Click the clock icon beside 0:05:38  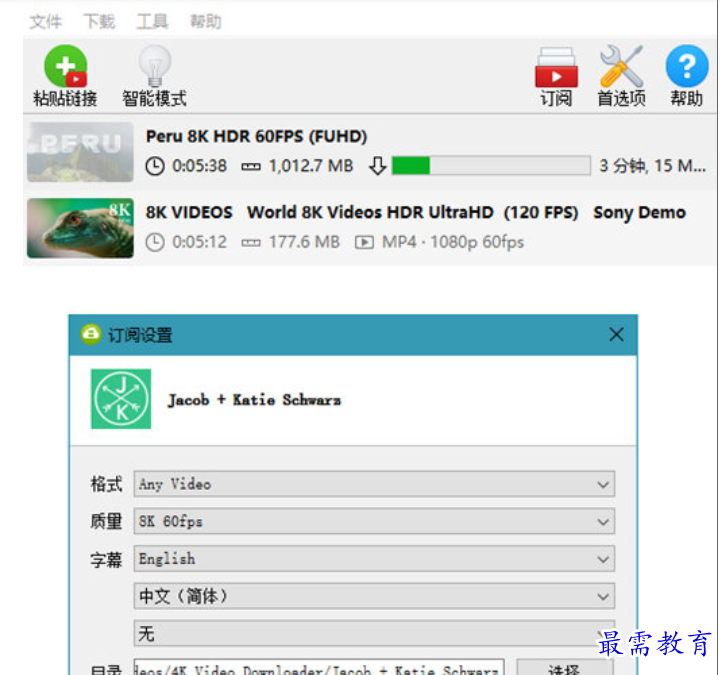coord(155,166)
